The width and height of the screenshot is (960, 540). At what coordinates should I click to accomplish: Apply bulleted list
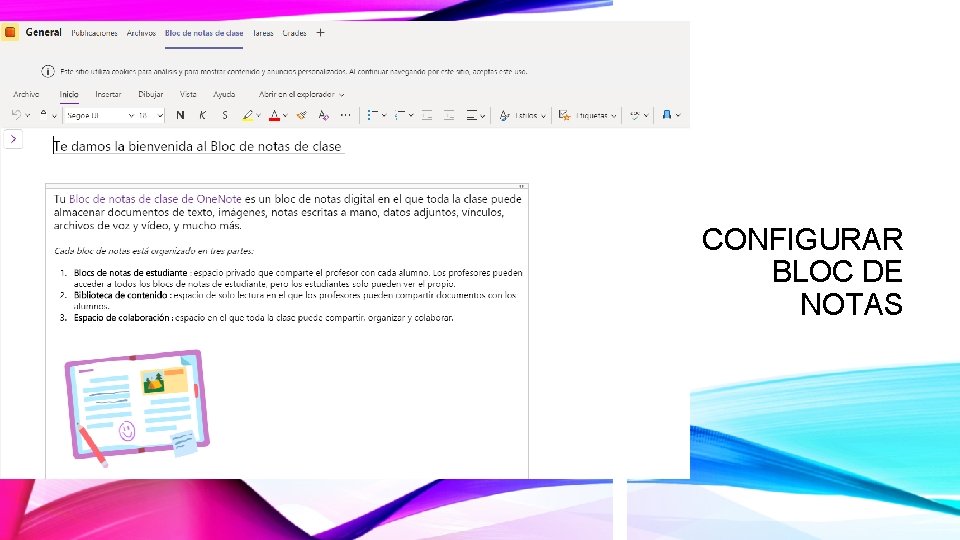[x=372, y=115]
